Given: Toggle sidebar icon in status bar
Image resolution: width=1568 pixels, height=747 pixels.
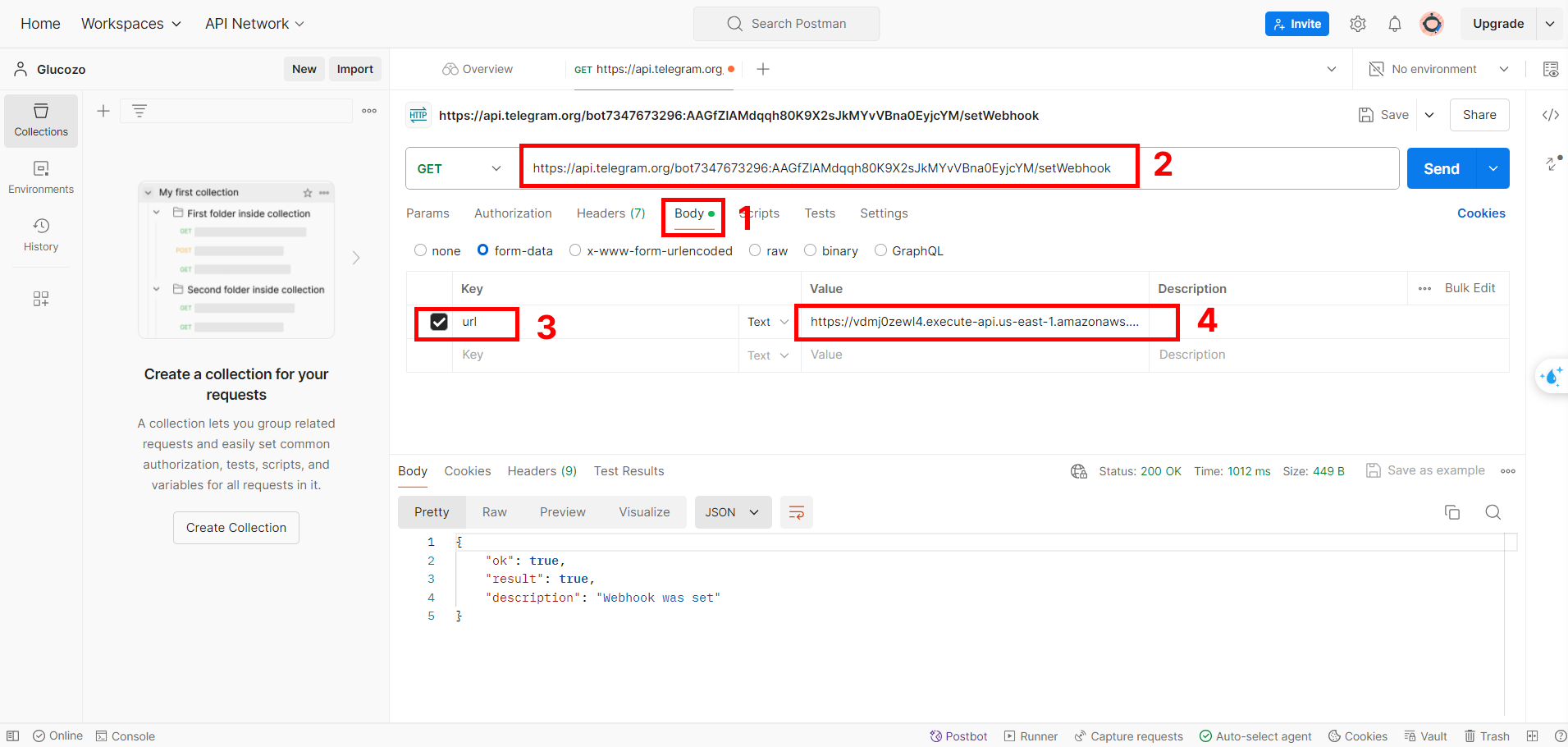Looking at the screenshot, I should click(x=13, y=736).
